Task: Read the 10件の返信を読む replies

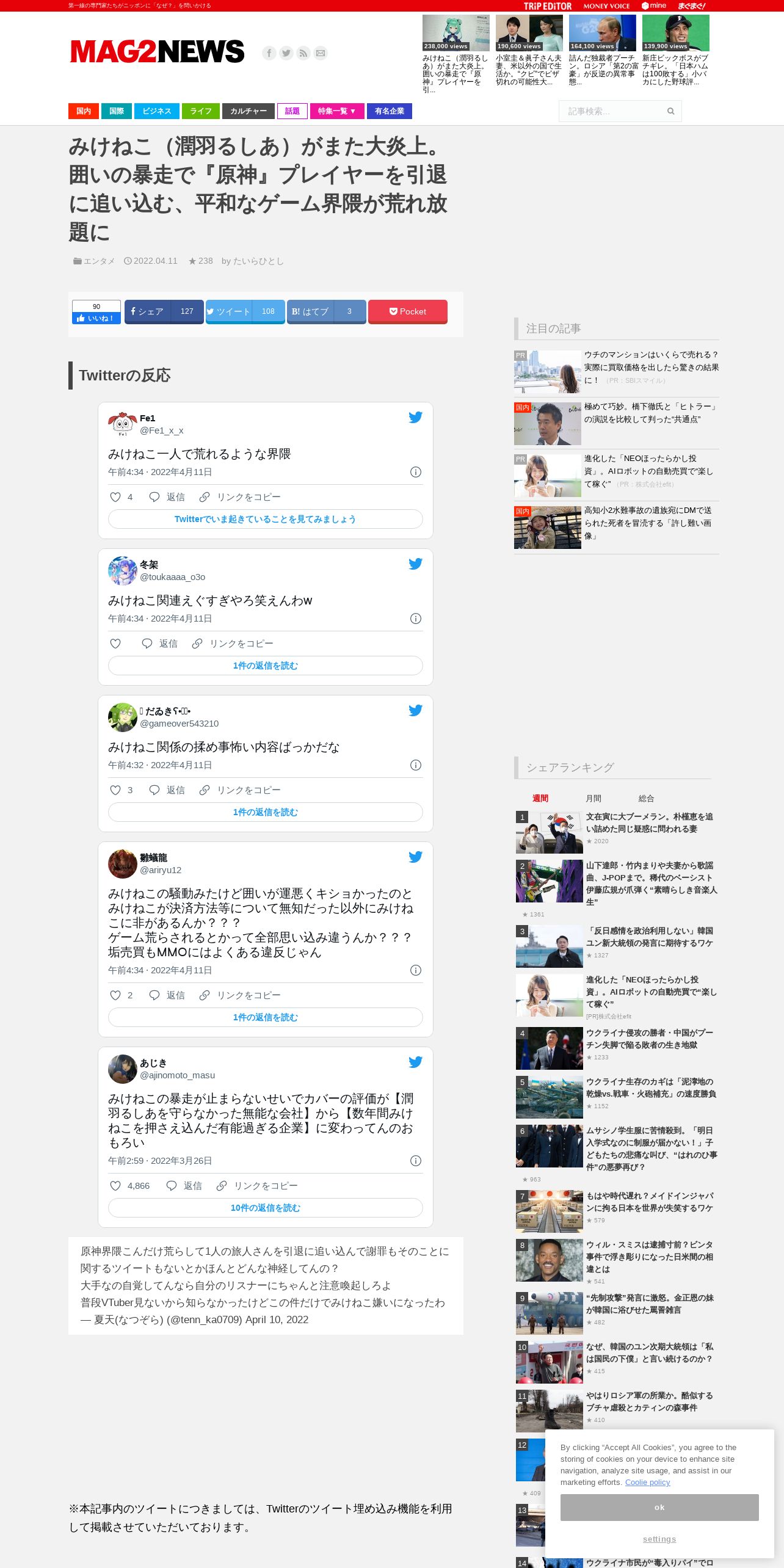Action: tap(265, 1208)
